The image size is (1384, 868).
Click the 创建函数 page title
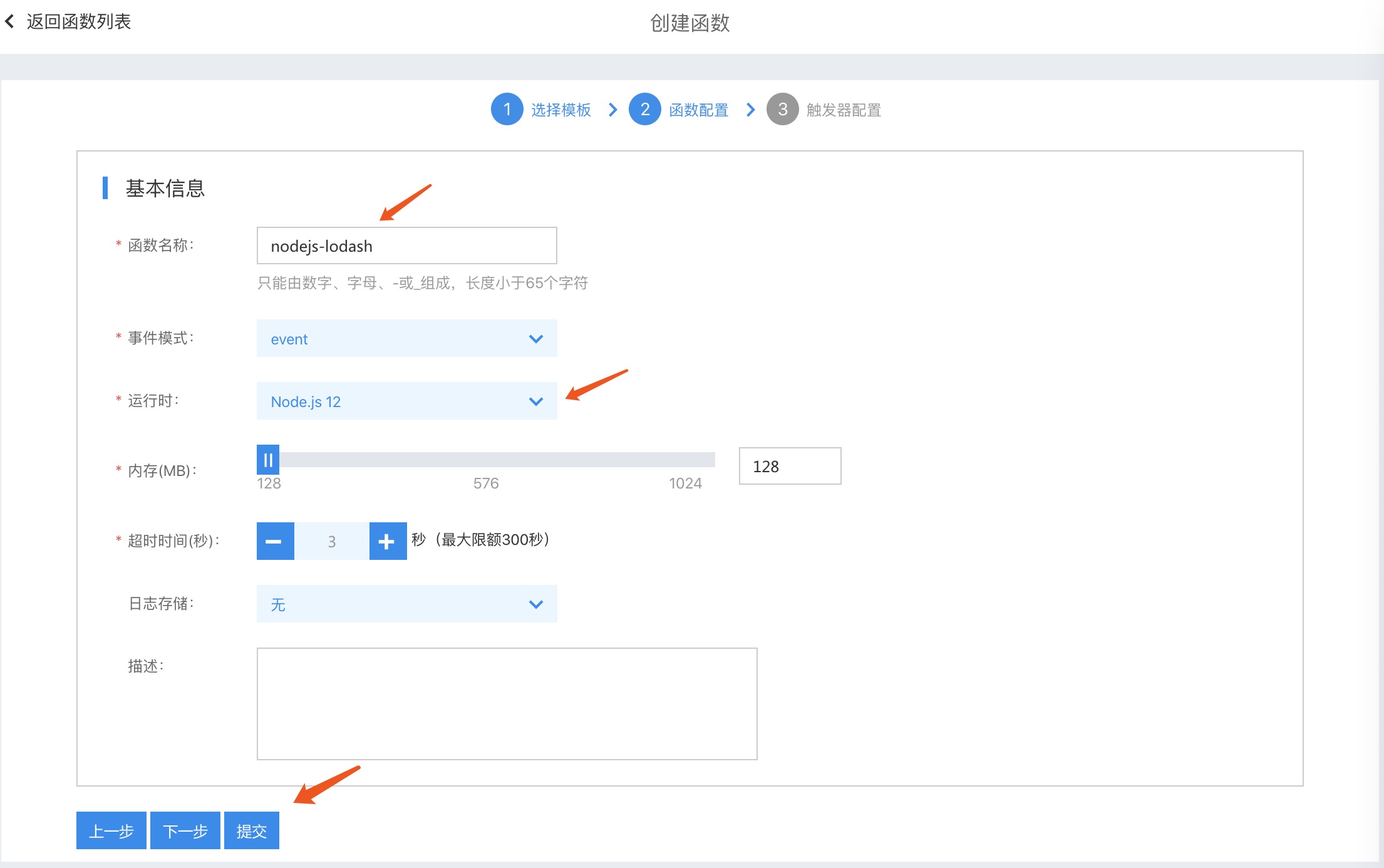coord(690,23)
